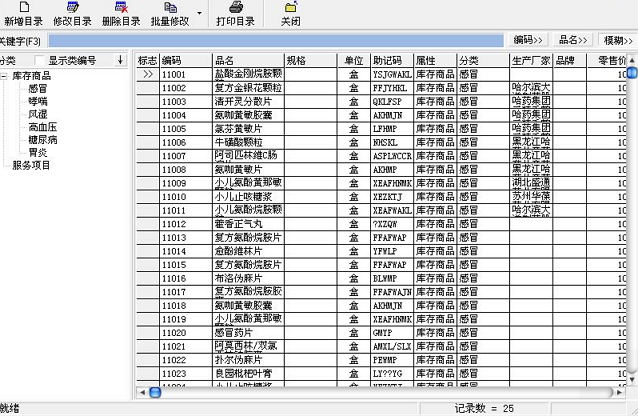Select the 服务项目 tree node
The width and height of the screenshot is (638, 416).
tap(31, 165)
